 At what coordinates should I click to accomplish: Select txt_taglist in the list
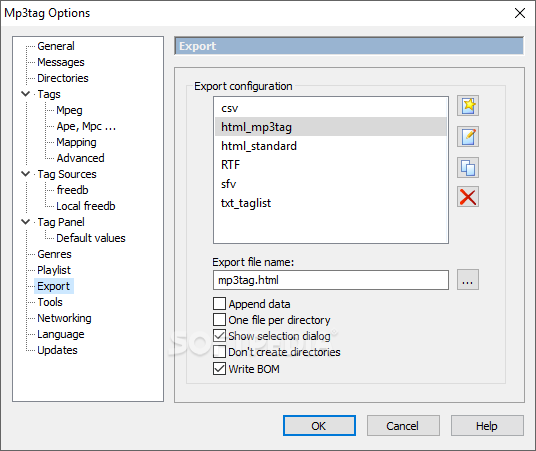[x=331, y=203]
